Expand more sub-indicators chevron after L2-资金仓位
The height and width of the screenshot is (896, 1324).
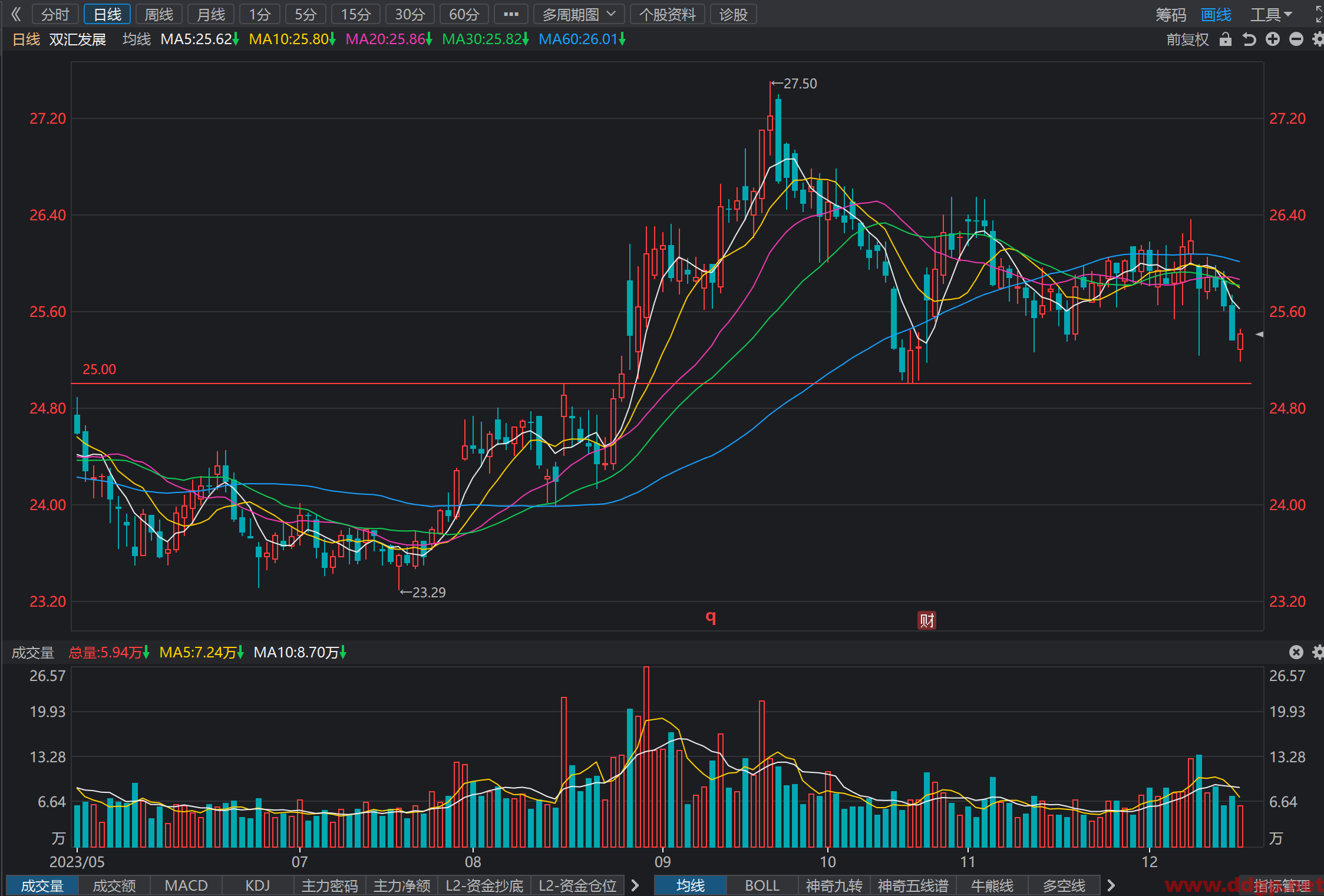pos(635,885)
